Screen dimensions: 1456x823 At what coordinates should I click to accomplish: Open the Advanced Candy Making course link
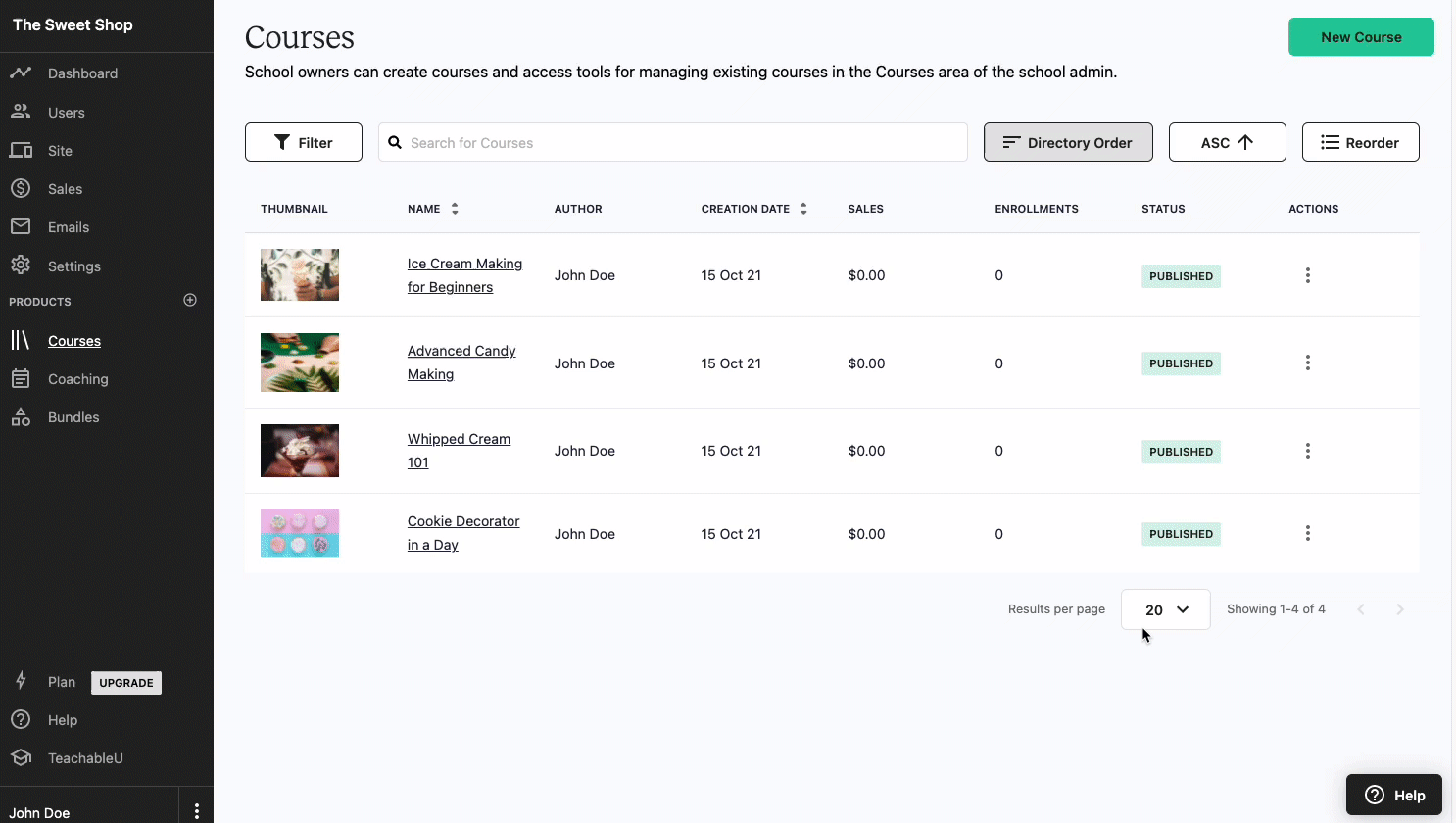tap(461, 363)
